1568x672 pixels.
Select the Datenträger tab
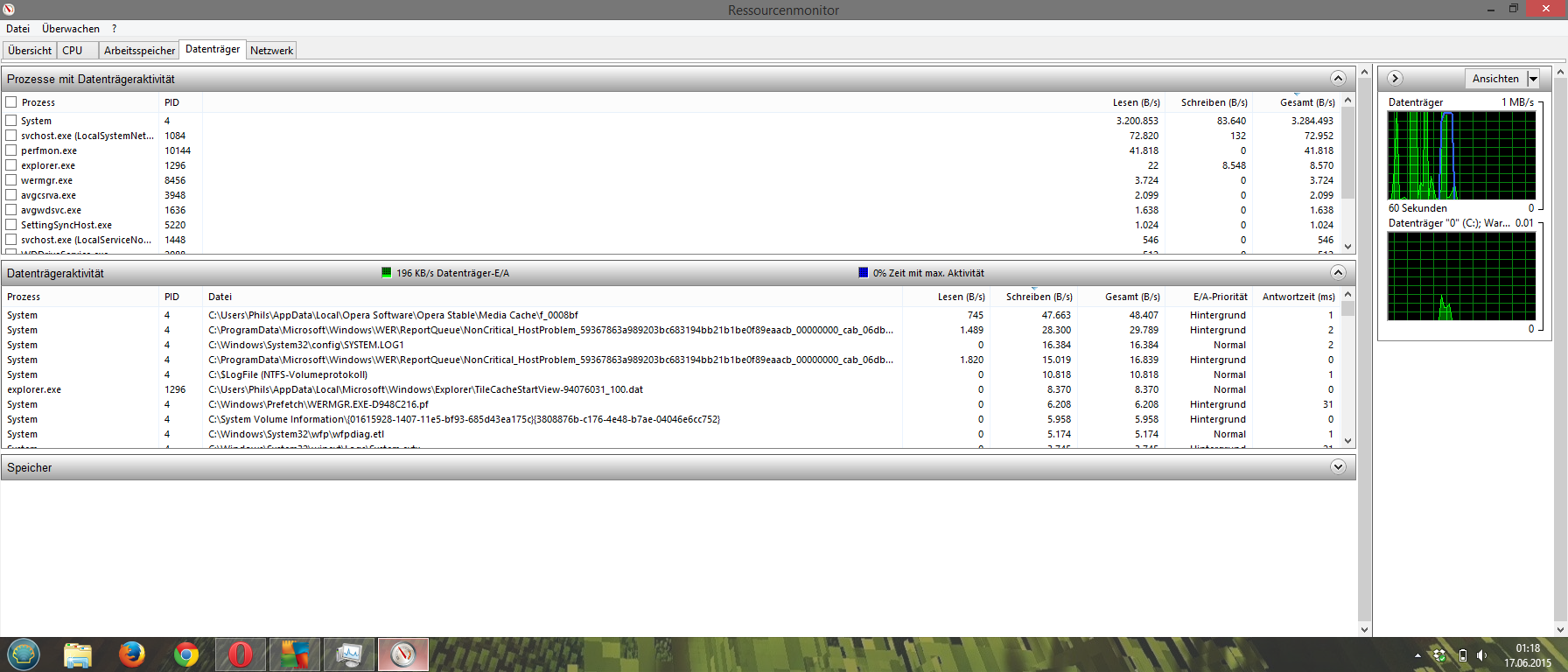[x=213, y=49]
